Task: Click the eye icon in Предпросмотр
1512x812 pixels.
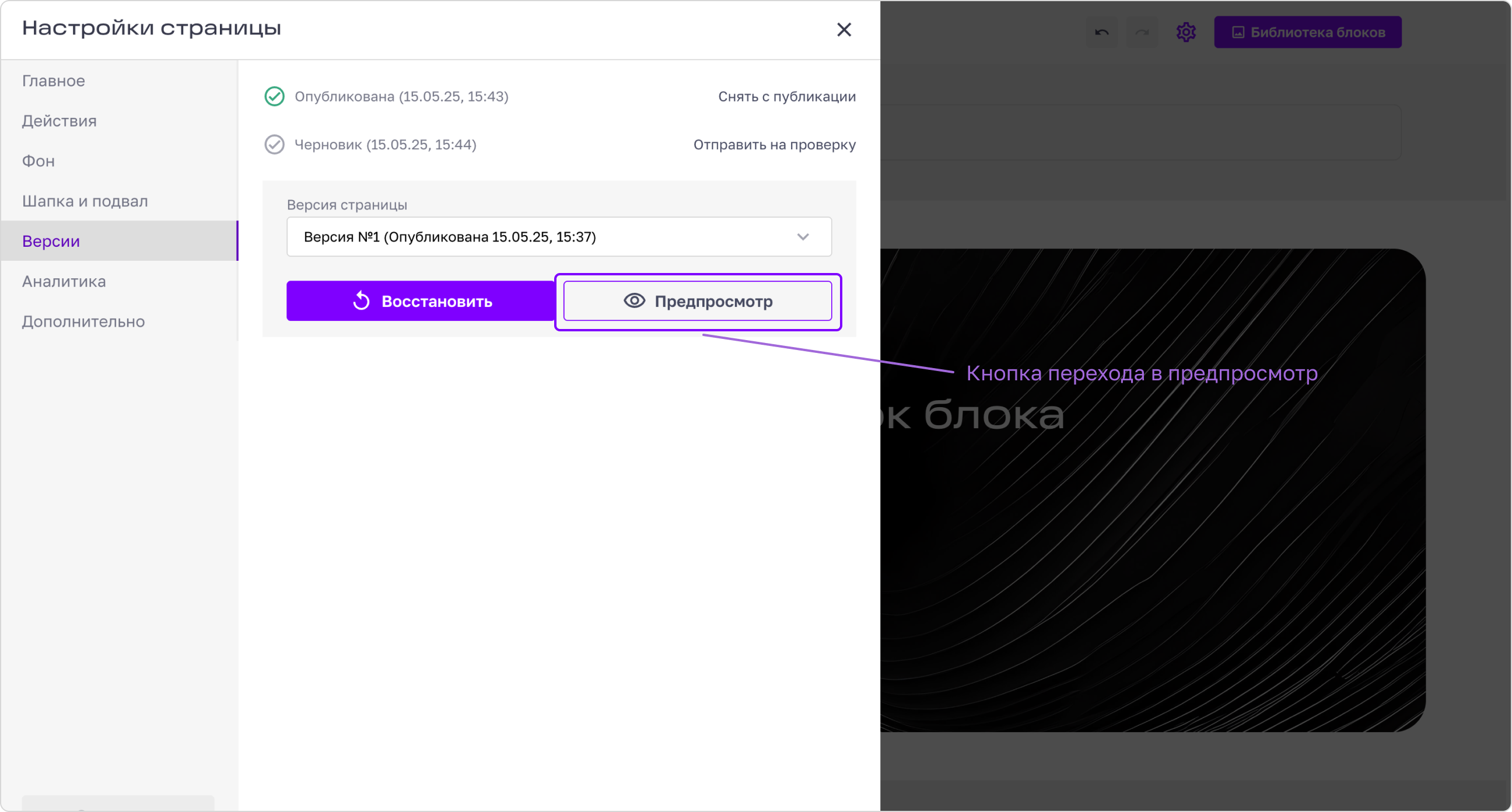Action: coord(634,300)
